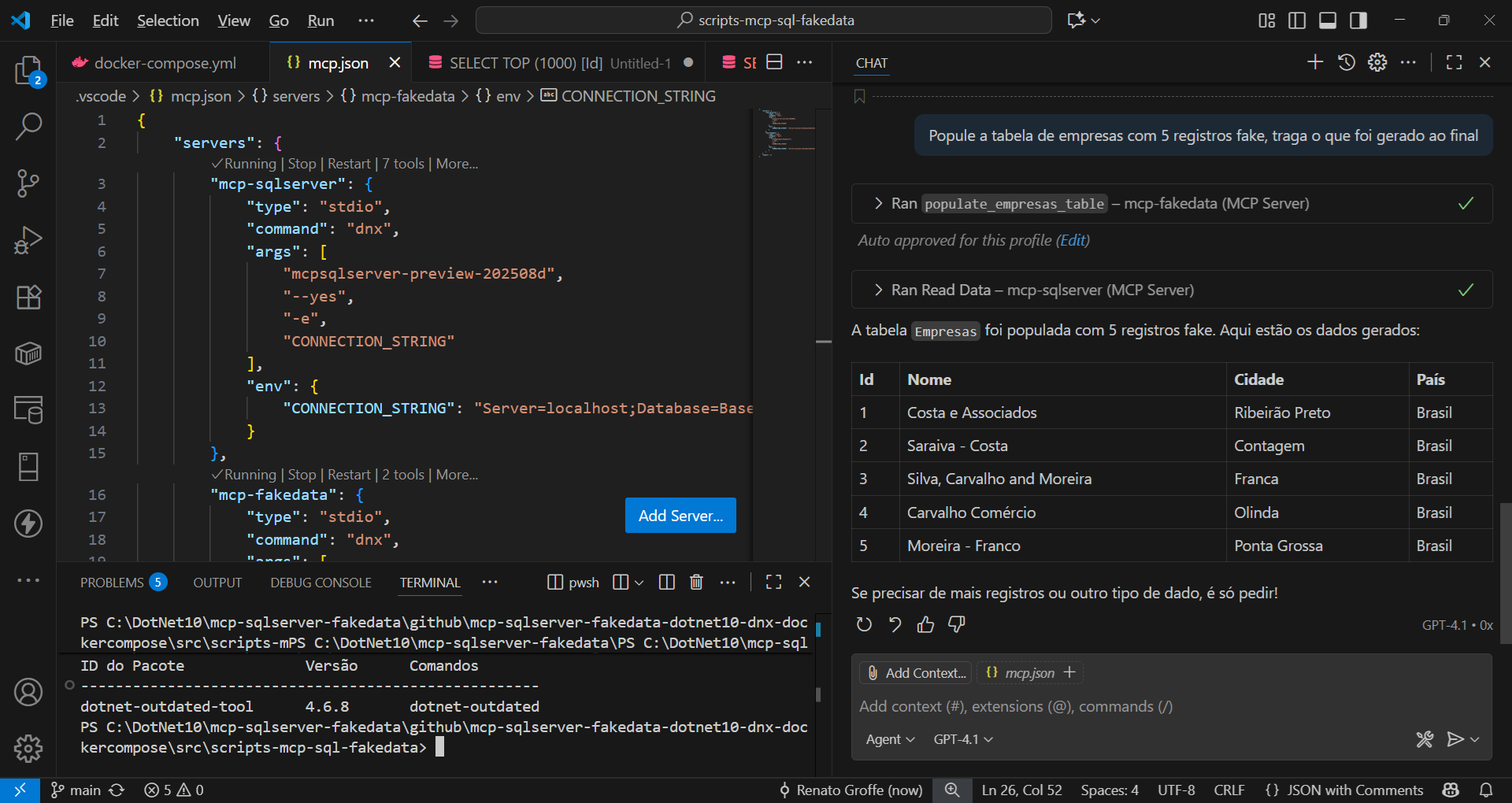
Task: Open the View menu
Action: [x=234, y=20]
